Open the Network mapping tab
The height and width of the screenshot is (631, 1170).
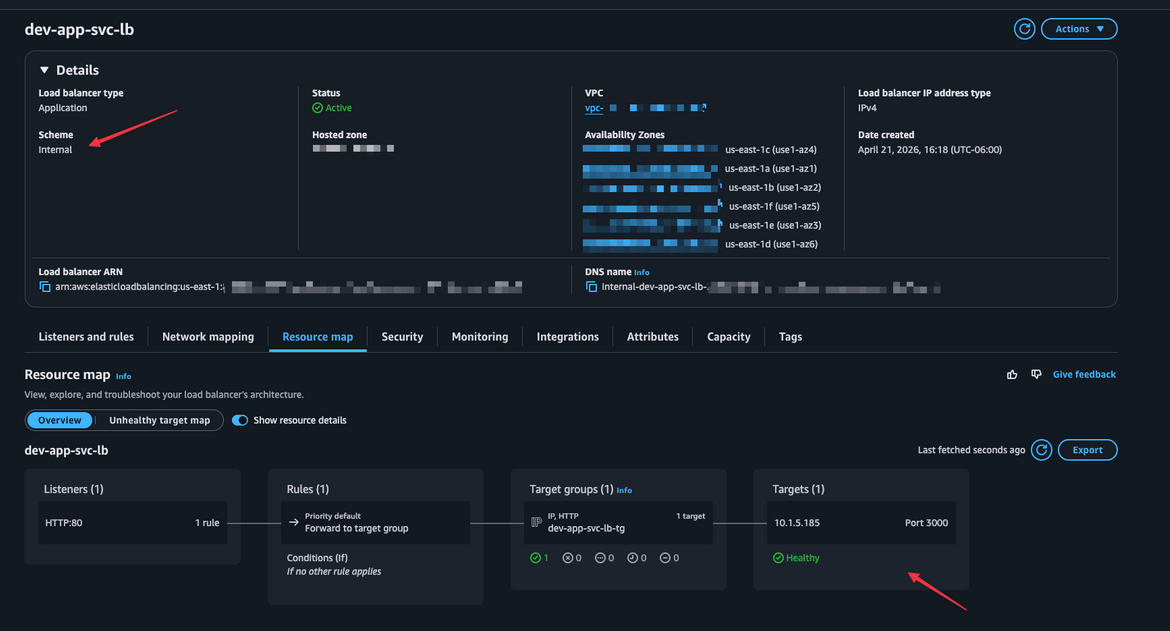[x=208, y=337]
